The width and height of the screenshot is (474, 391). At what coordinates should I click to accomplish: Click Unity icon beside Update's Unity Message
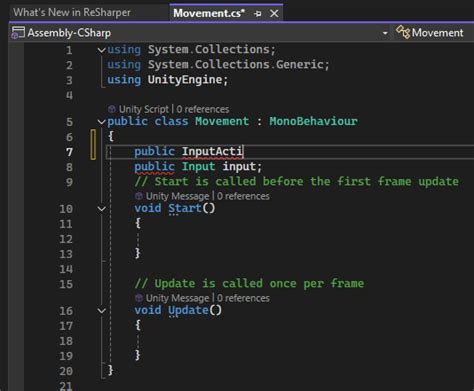pos(139,298)
